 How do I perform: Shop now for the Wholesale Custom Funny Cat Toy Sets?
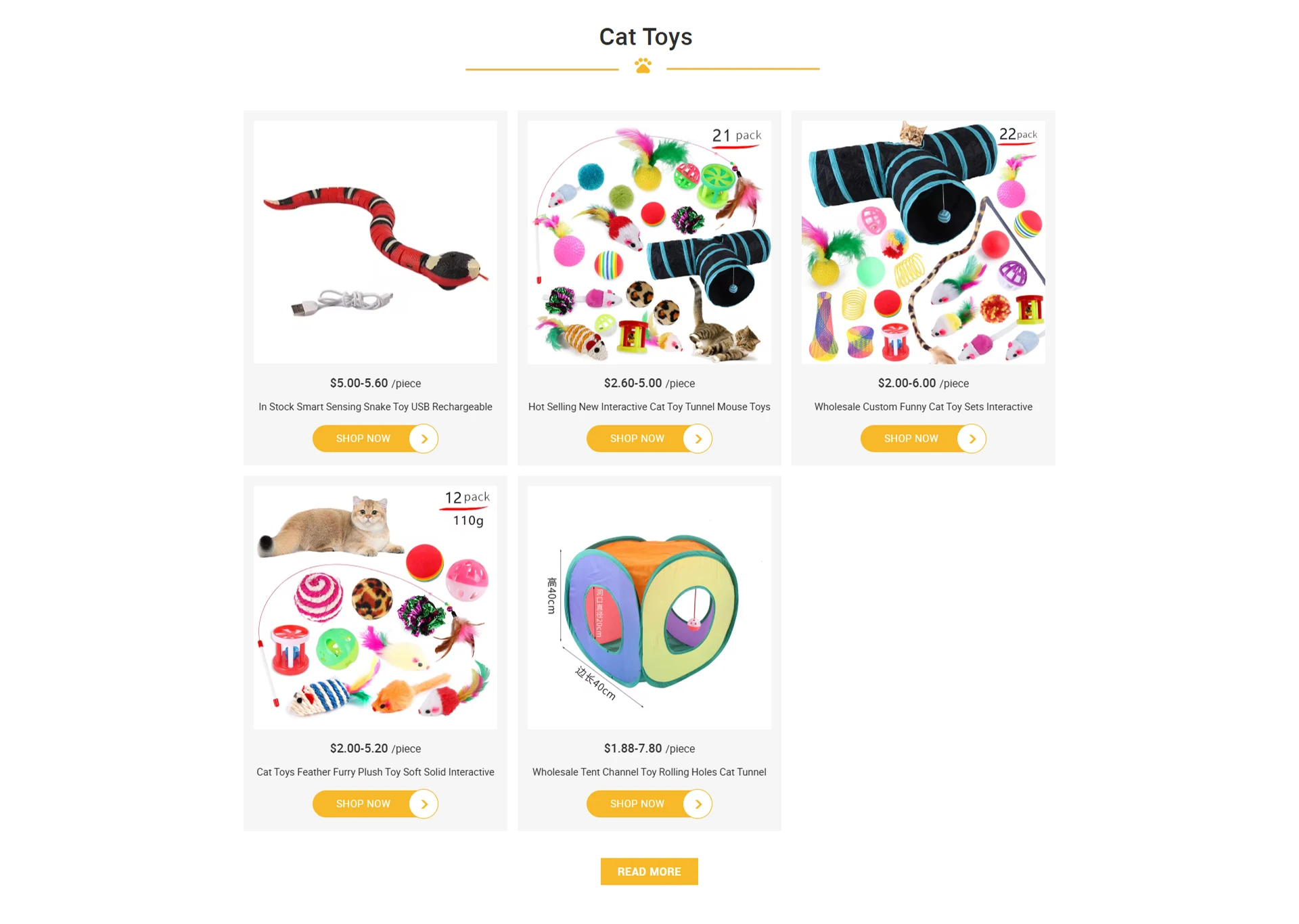click(x=924, y=439)
